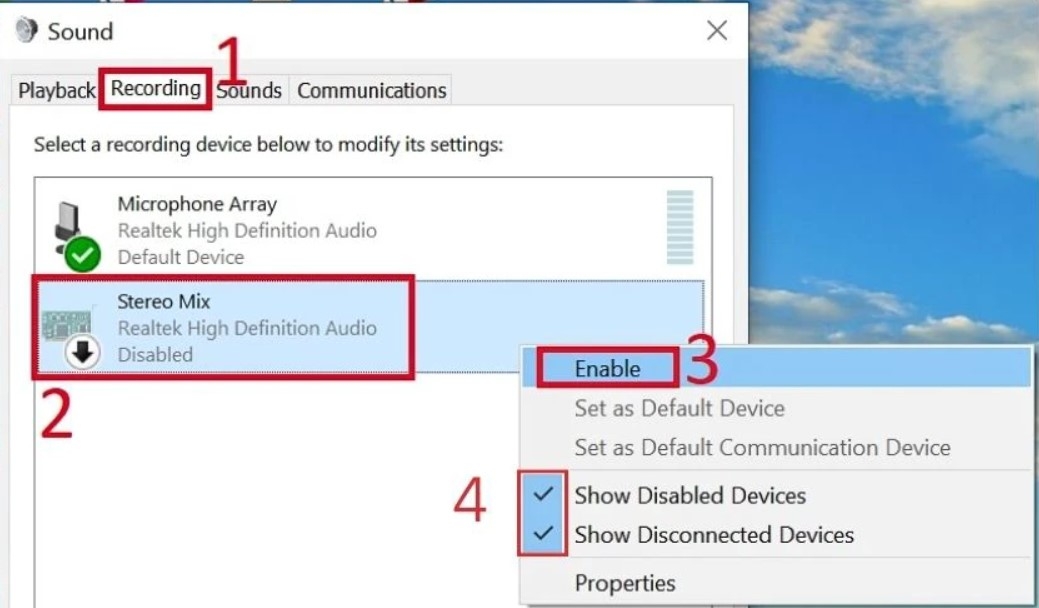Click the green default-device checkmark badge
The width and height of the screenshot is (1039, 608).
pyautogui.click(x=82, y=254)
